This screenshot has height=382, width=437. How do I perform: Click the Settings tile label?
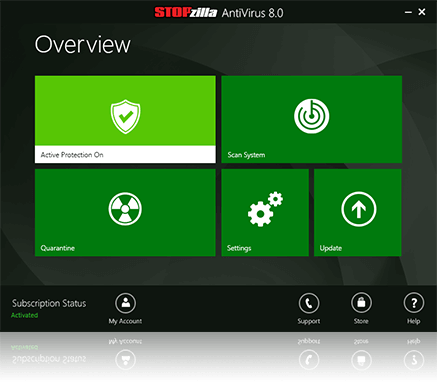coord(239,248)
